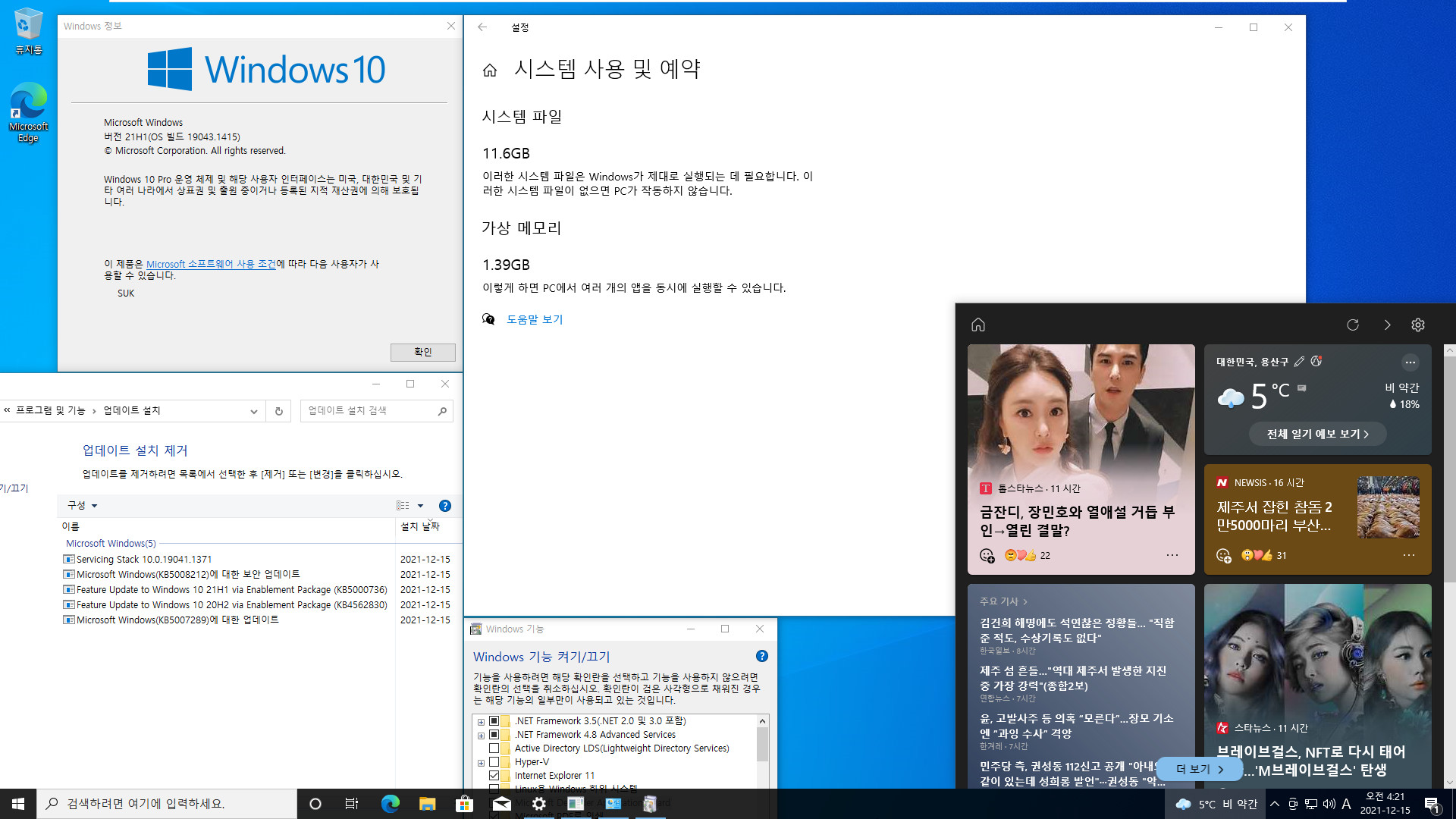Add reaction to the 톱스타뉴스 article
This screenshot has height=819, width=1456.
pos(987,556)
